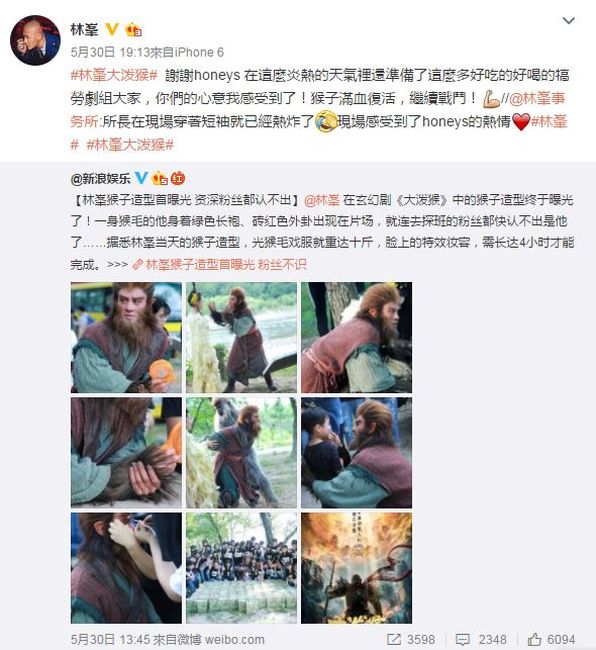The image size is (596, 650).
Task: Click the membership badge next to 林峯's name
Action: (x=133, y=29)
